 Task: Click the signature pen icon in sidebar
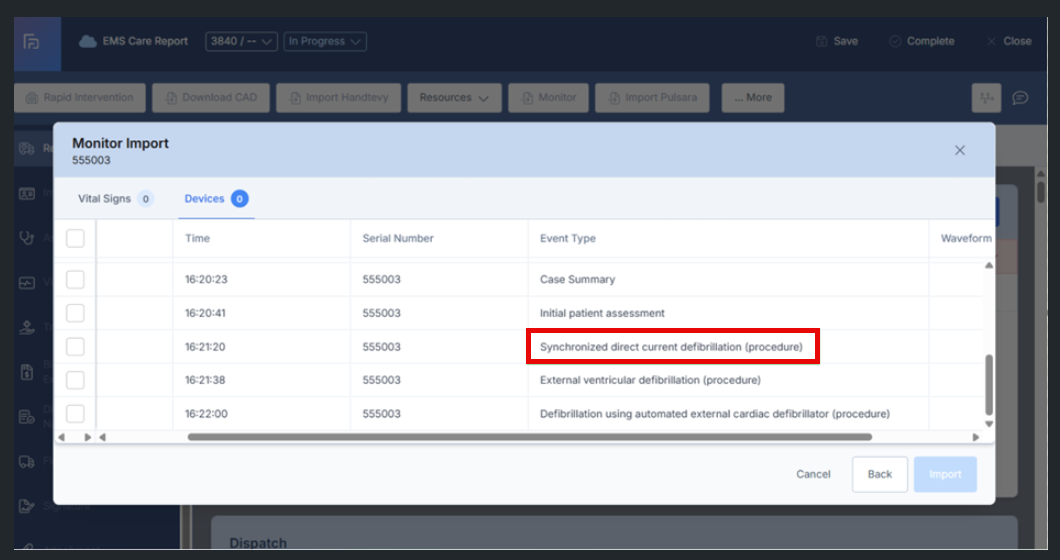27,506
